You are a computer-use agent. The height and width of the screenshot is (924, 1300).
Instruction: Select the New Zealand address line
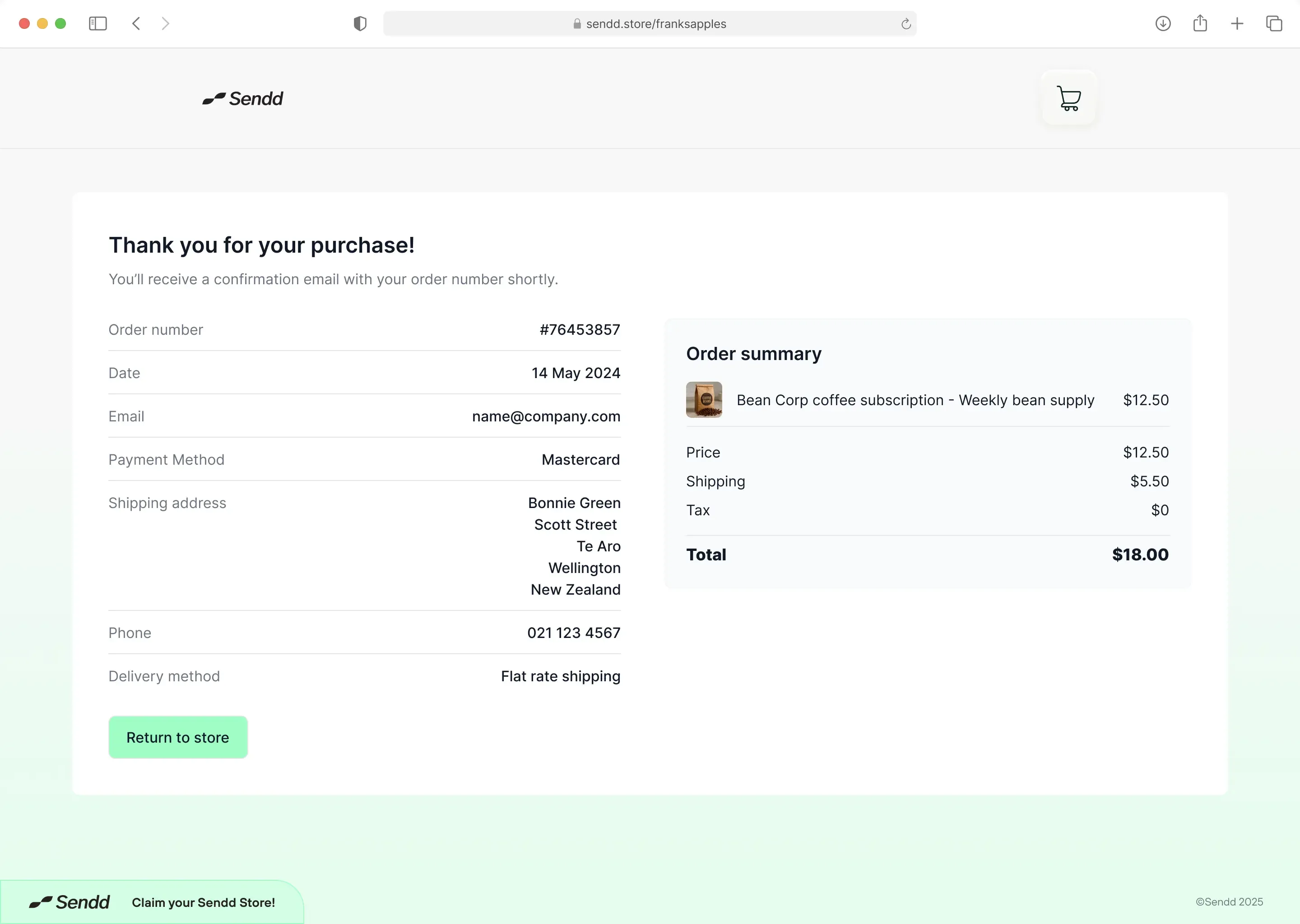click(x=576, y=589)
